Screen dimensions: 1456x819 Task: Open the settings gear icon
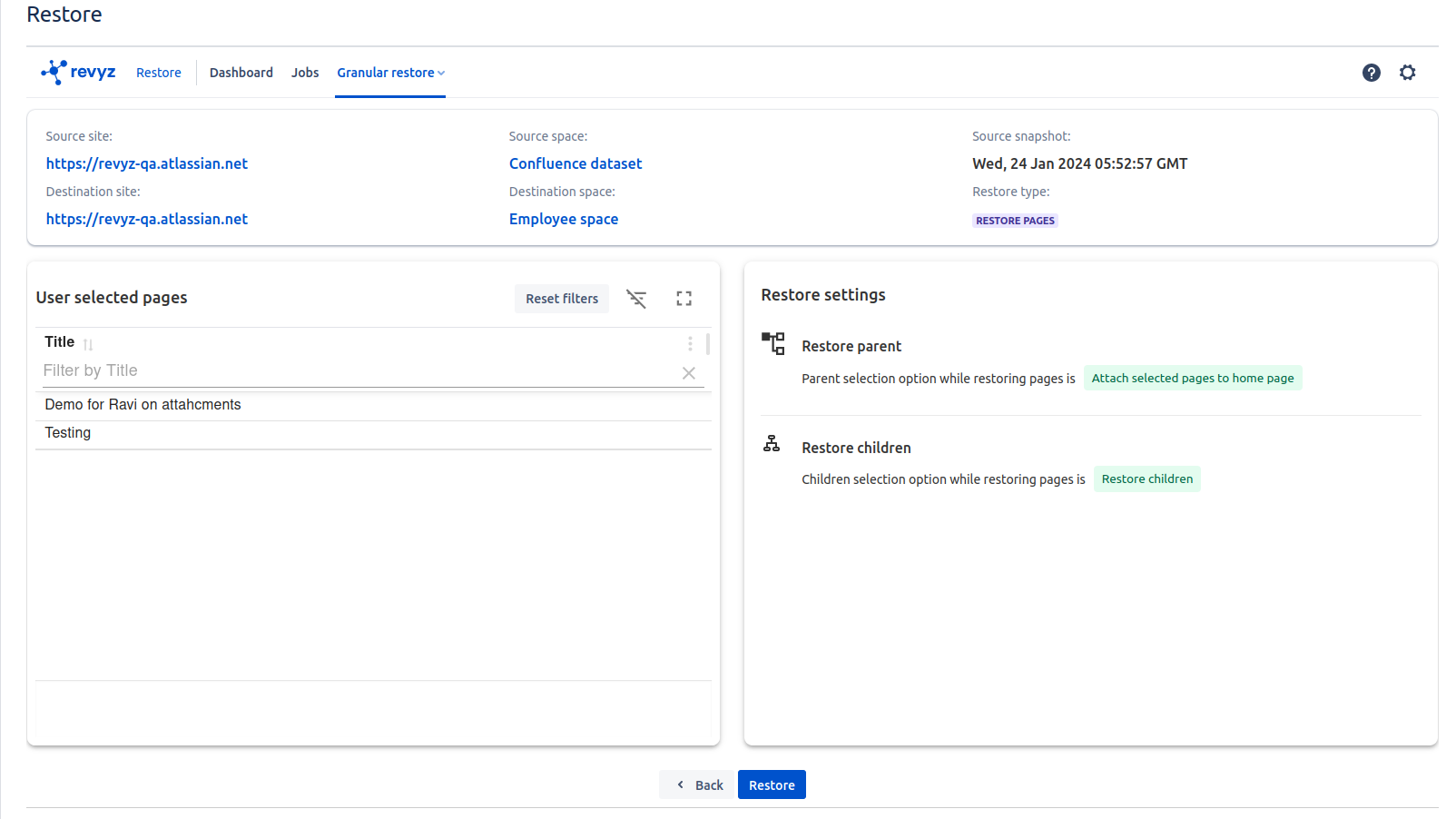[x=1408, y=73]
